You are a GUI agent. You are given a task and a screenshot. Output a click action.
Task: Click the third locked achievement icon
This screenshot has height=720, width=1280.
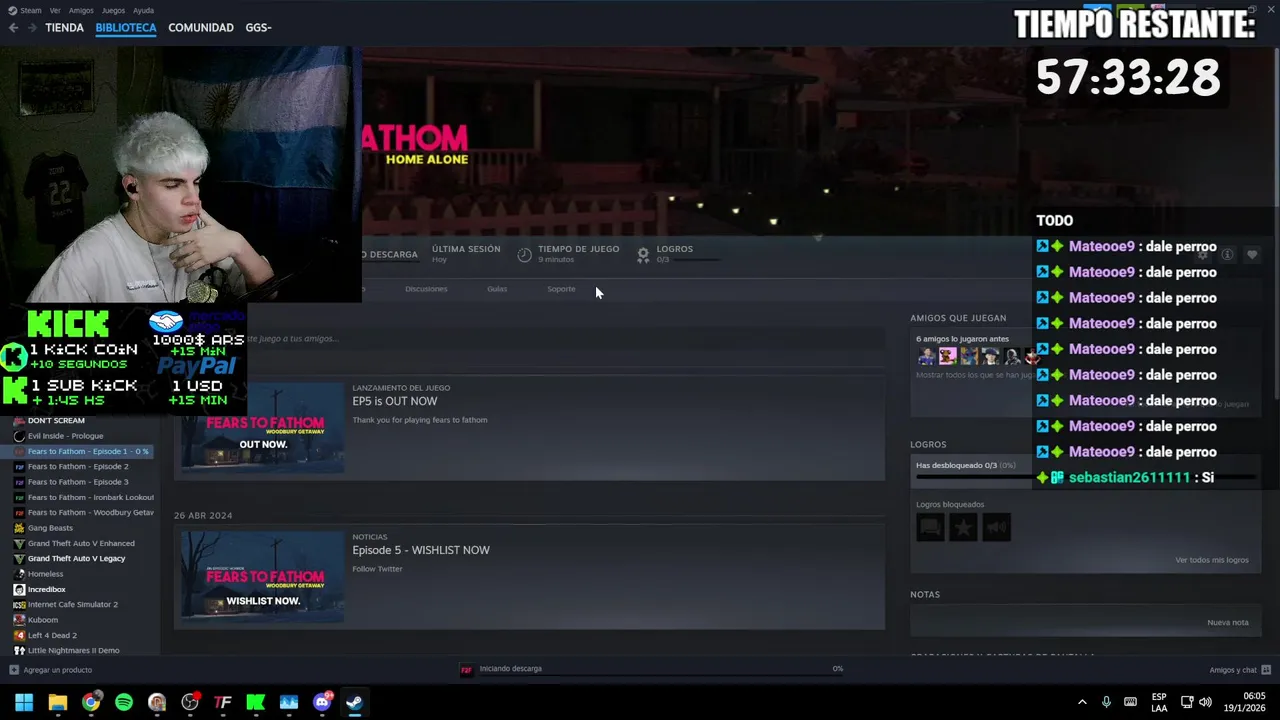pos(996,527)
